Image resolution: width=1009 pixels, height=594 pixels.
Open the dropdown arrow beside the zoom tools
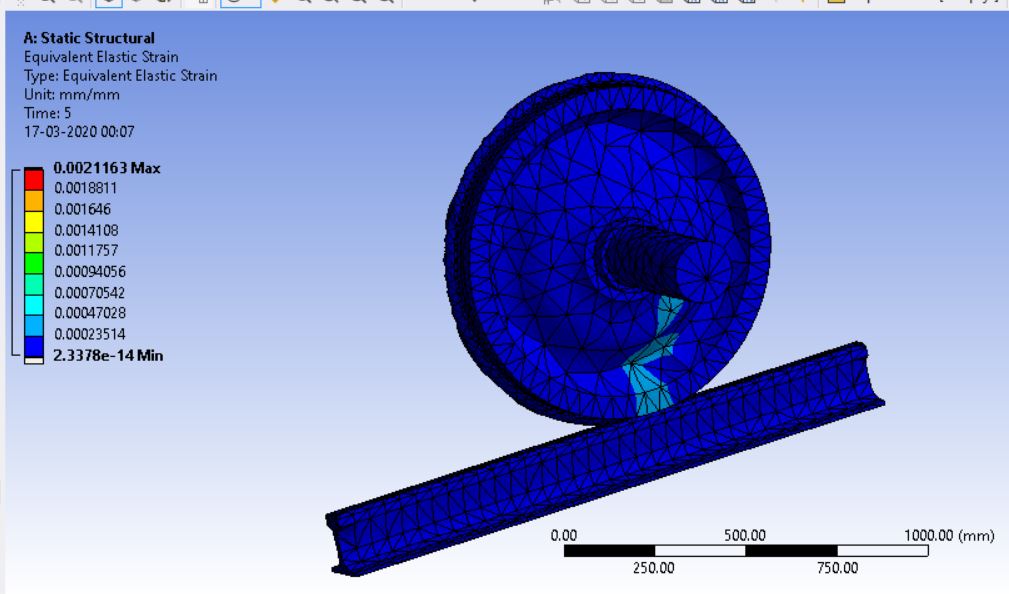[475, 5]
